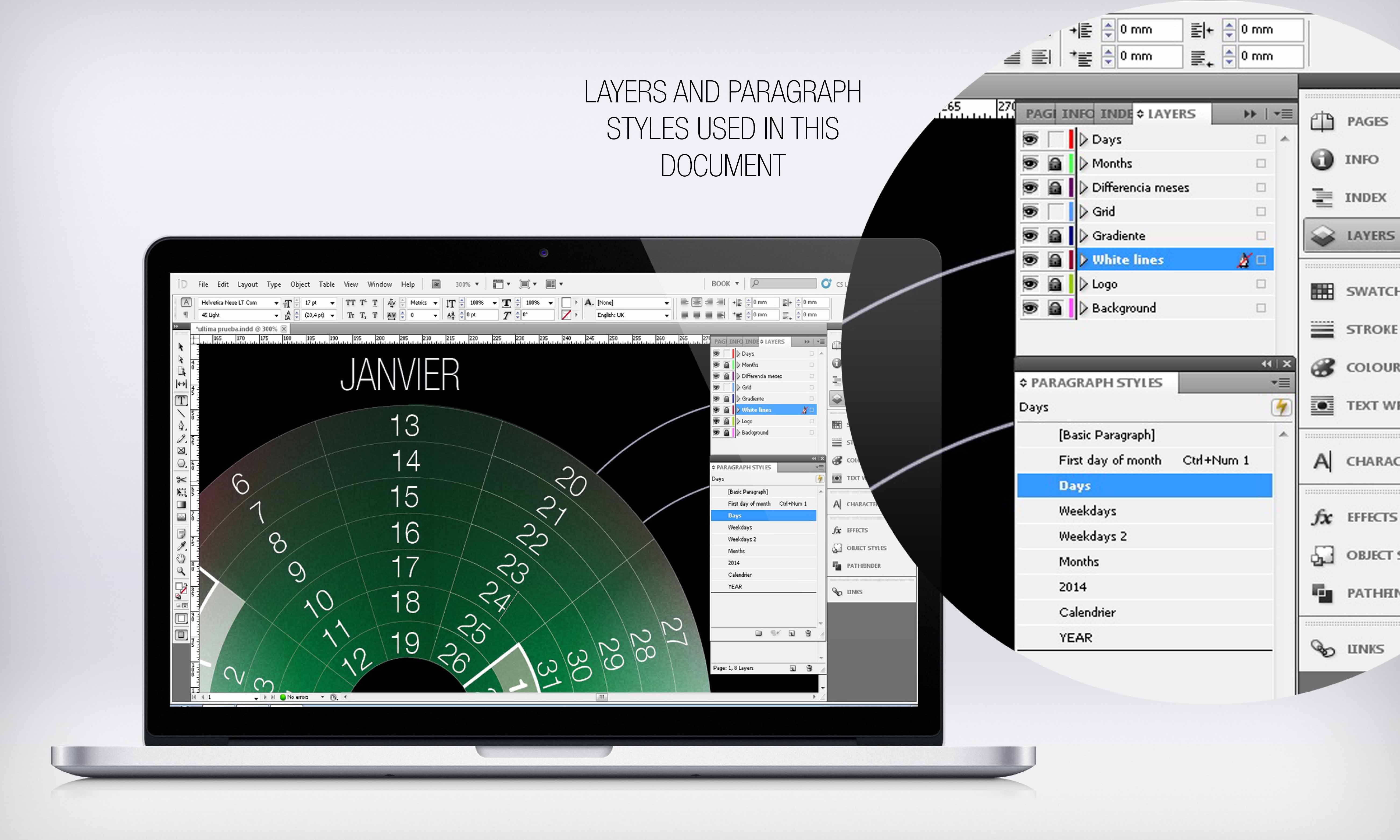Click the search field beside the BOOK workspace

pos(784,284)
